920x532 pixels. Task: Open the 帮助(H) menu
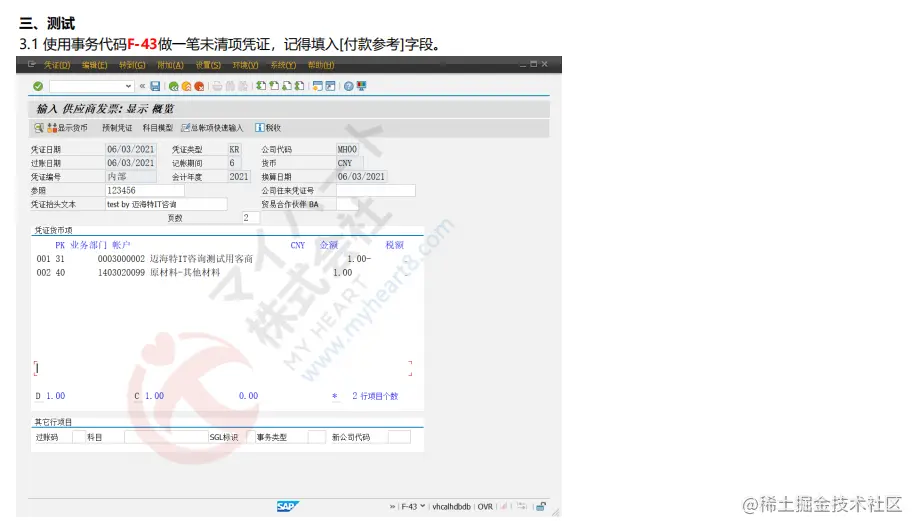pos(321,65)
